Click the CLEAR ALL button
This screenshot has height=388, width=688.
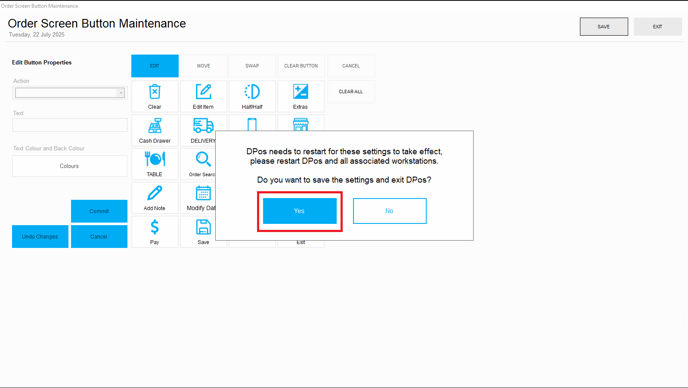click(351, 92)
